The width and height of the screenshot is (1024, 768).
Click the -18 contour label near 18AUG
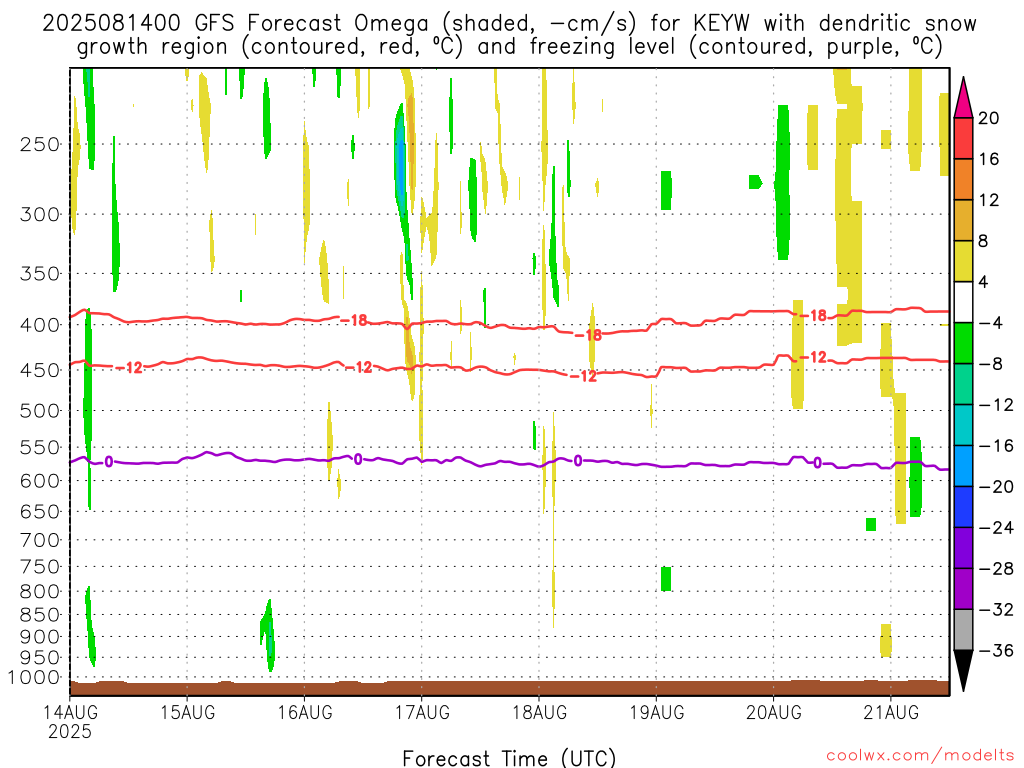[x=588, y=335]
